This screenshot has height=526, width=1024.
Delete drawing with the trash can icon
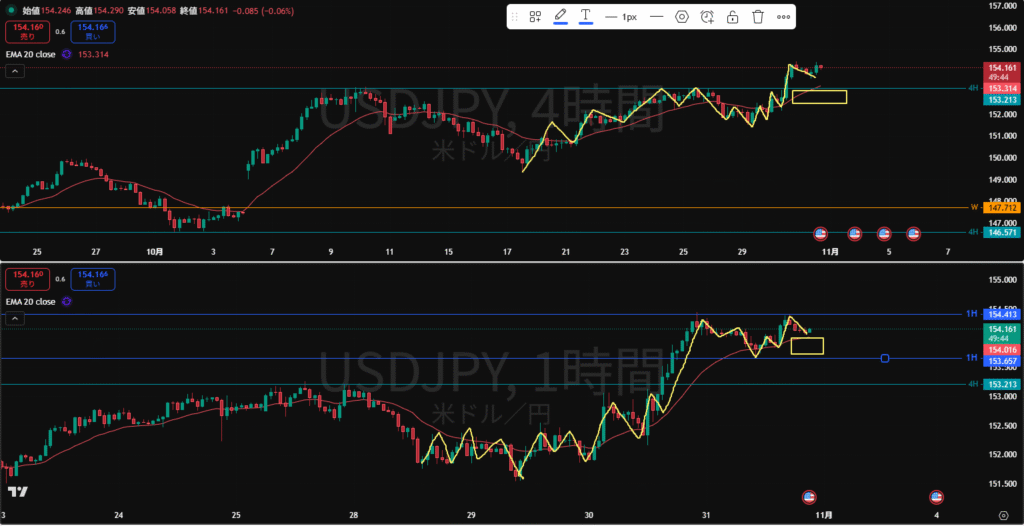click(758, 17)
